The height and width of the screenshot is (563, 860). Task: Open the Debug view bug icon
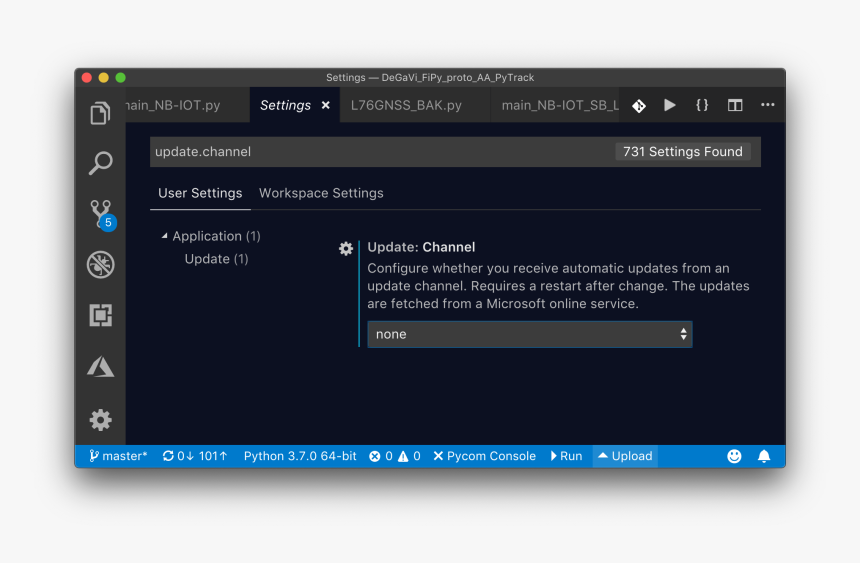(x=100, y=264)
